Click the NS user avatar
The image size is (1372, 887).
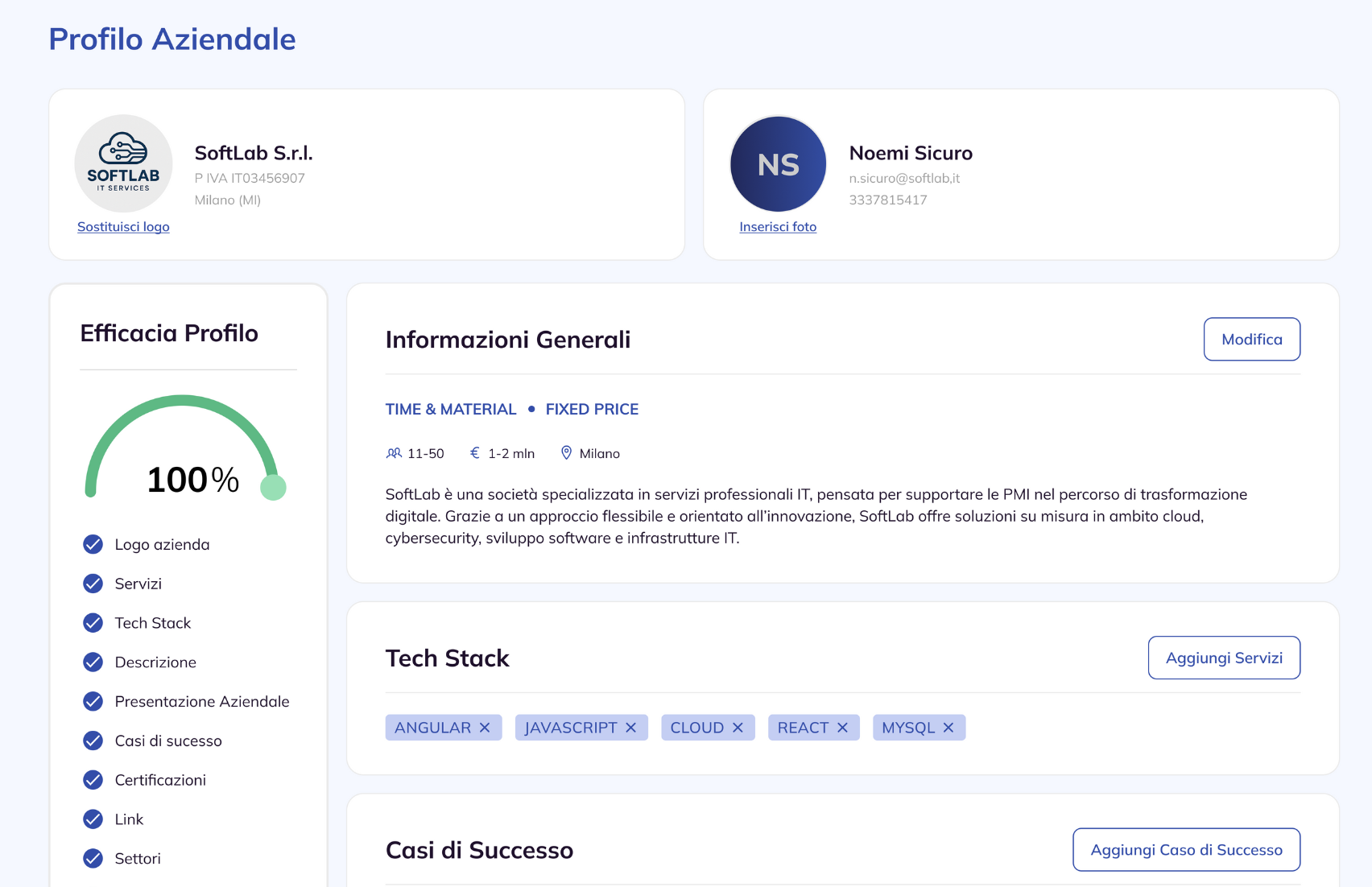(778, 163)
